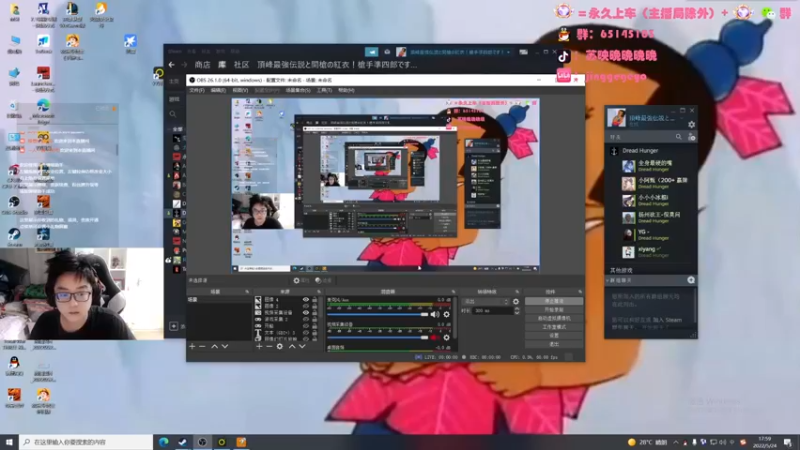The height and width of the screenshot is (450, 800).
Task: Move source up in Sources panel
Action: pyautogui.click(x=292, y=346)
